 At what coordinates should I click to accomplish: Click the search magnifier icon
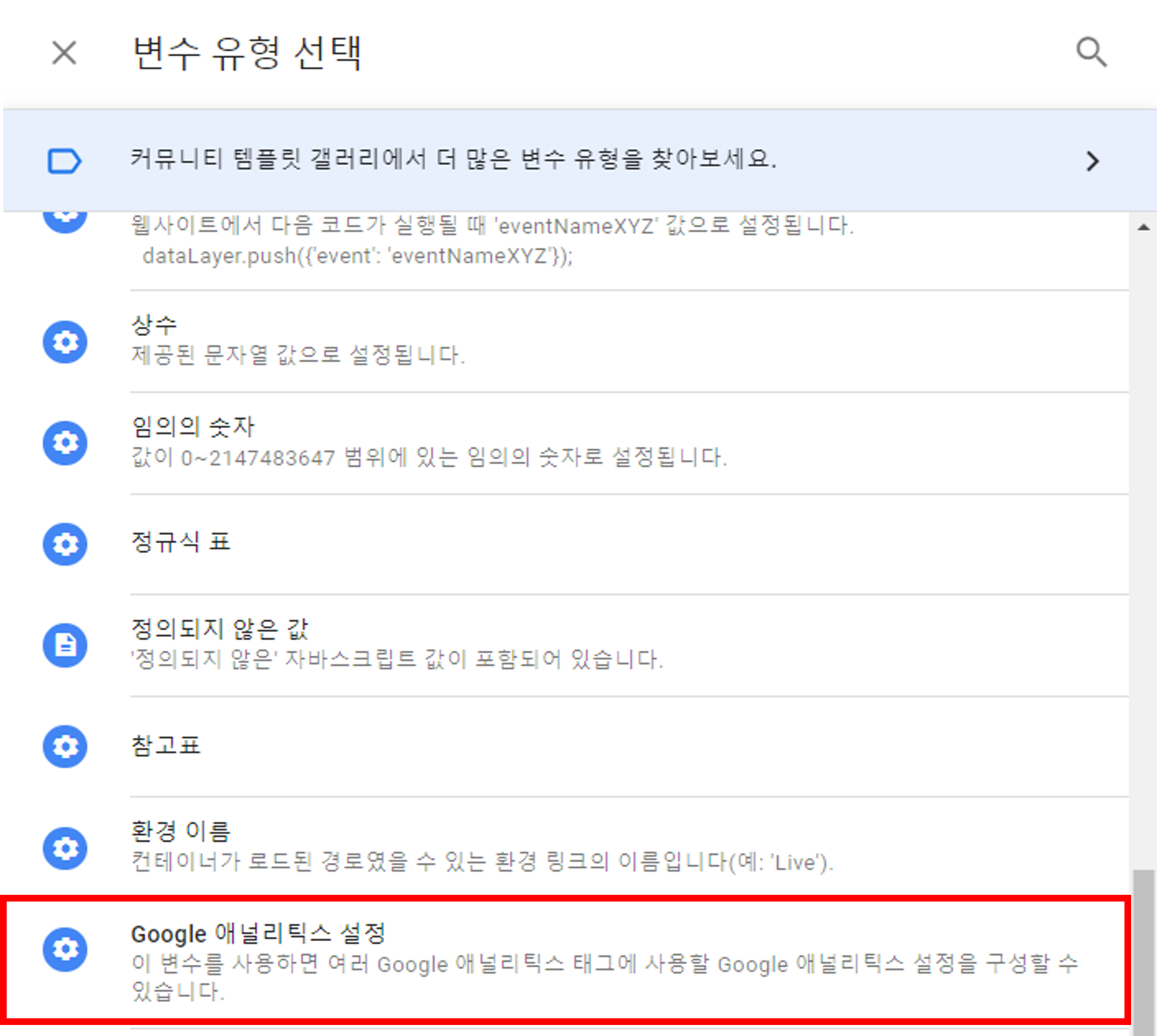pyautogui.click(x=1091, y=53)
